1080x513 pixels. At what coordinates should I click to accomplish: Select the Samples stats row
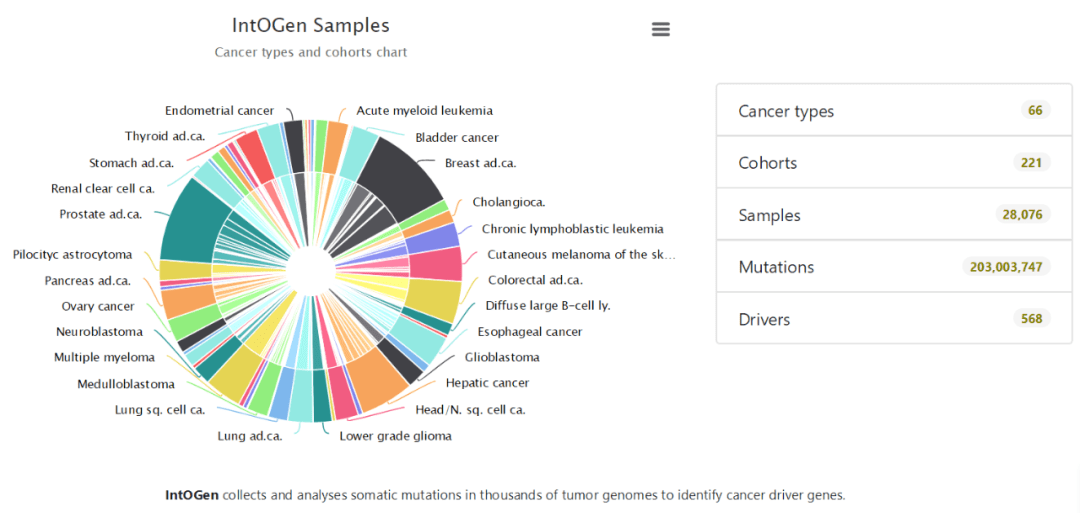(894, 215)
